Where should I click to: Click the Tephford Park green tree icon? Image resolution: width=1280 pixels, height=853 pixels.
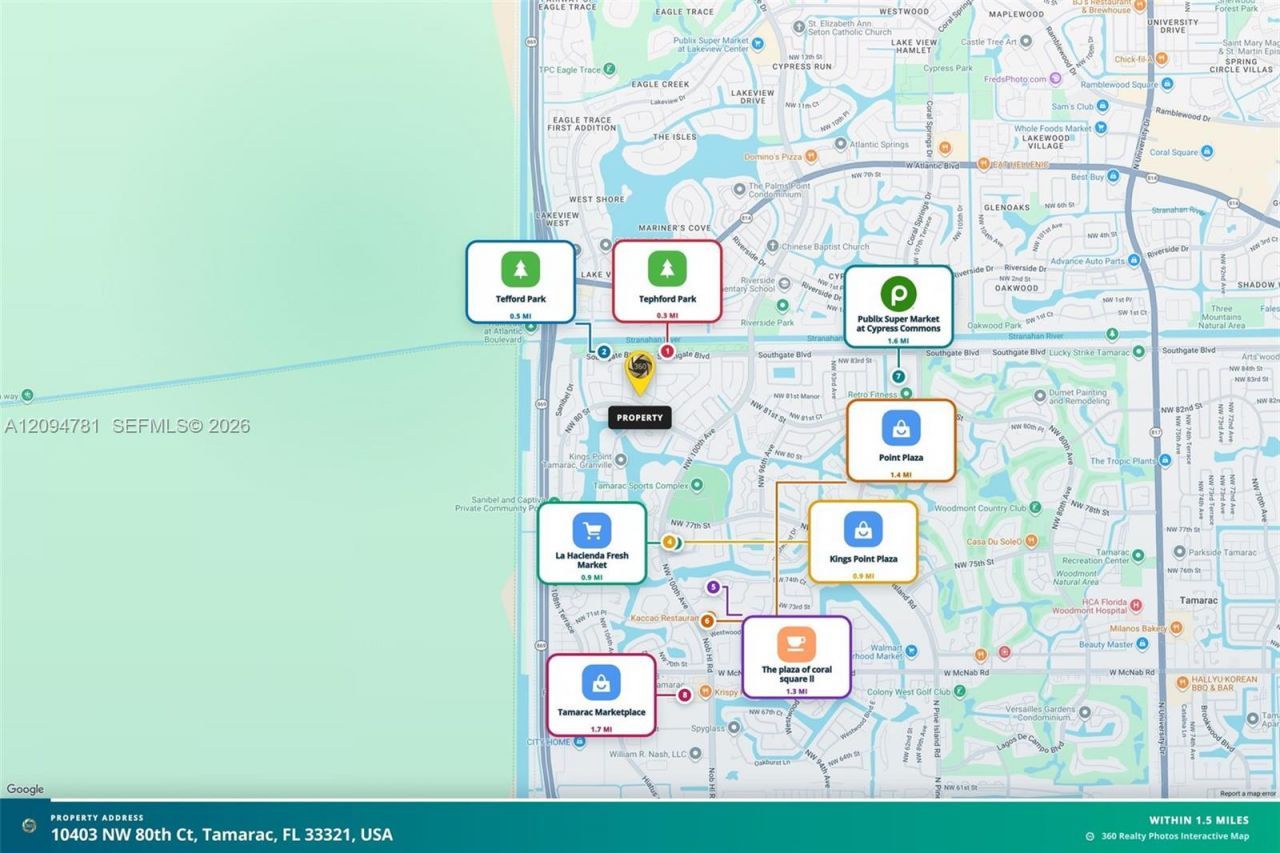[x=667, y=269]
